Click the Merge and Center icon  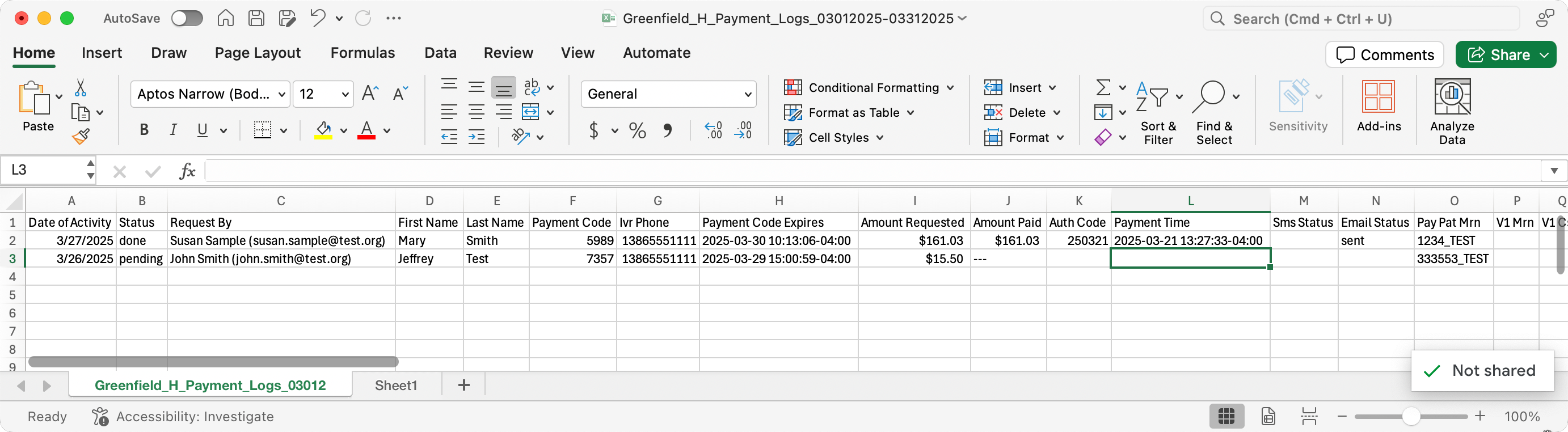[531, 113]
